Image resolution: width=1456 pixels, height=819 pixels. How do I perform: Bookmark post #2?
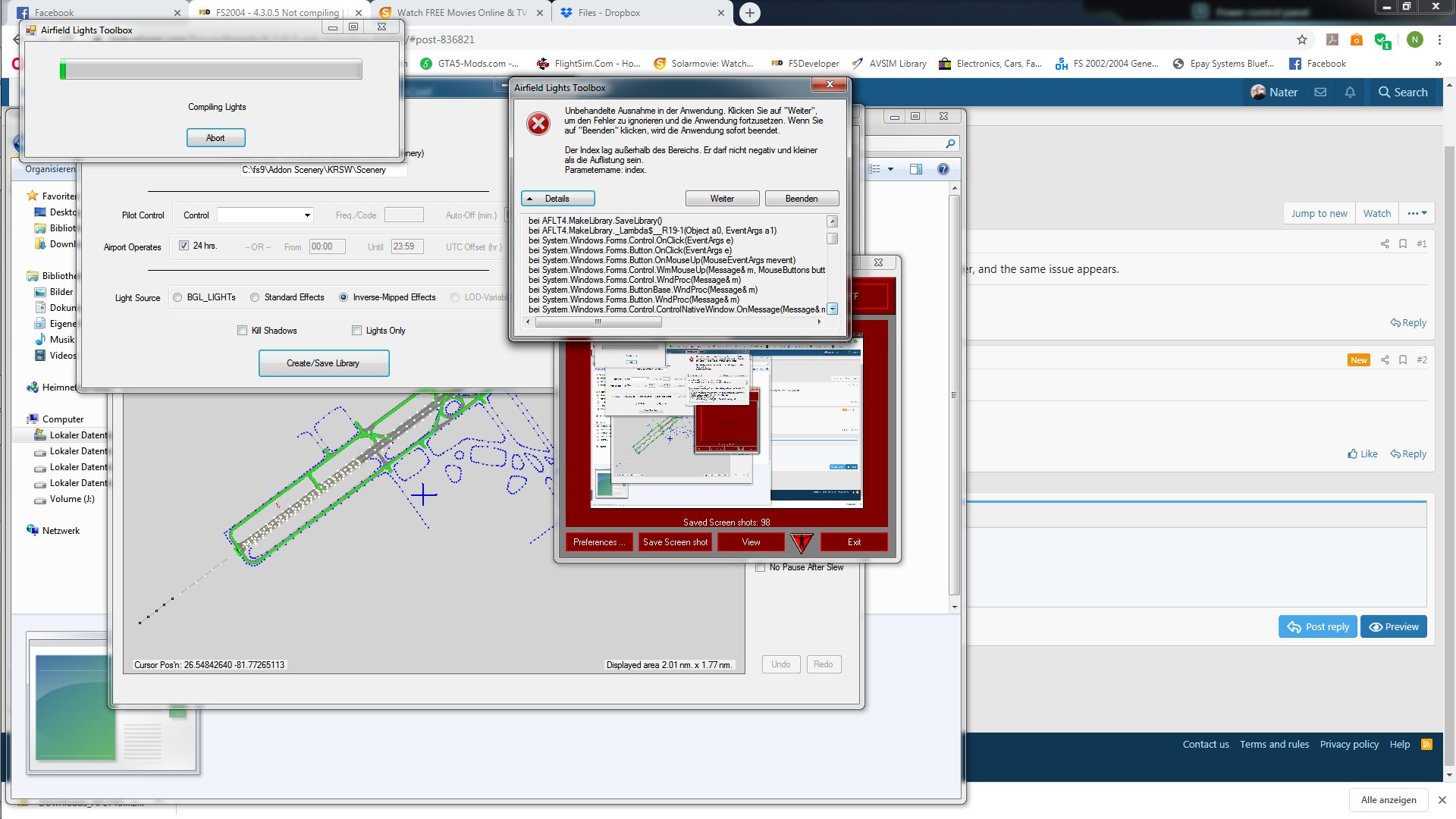click(x=1403, y=360)
